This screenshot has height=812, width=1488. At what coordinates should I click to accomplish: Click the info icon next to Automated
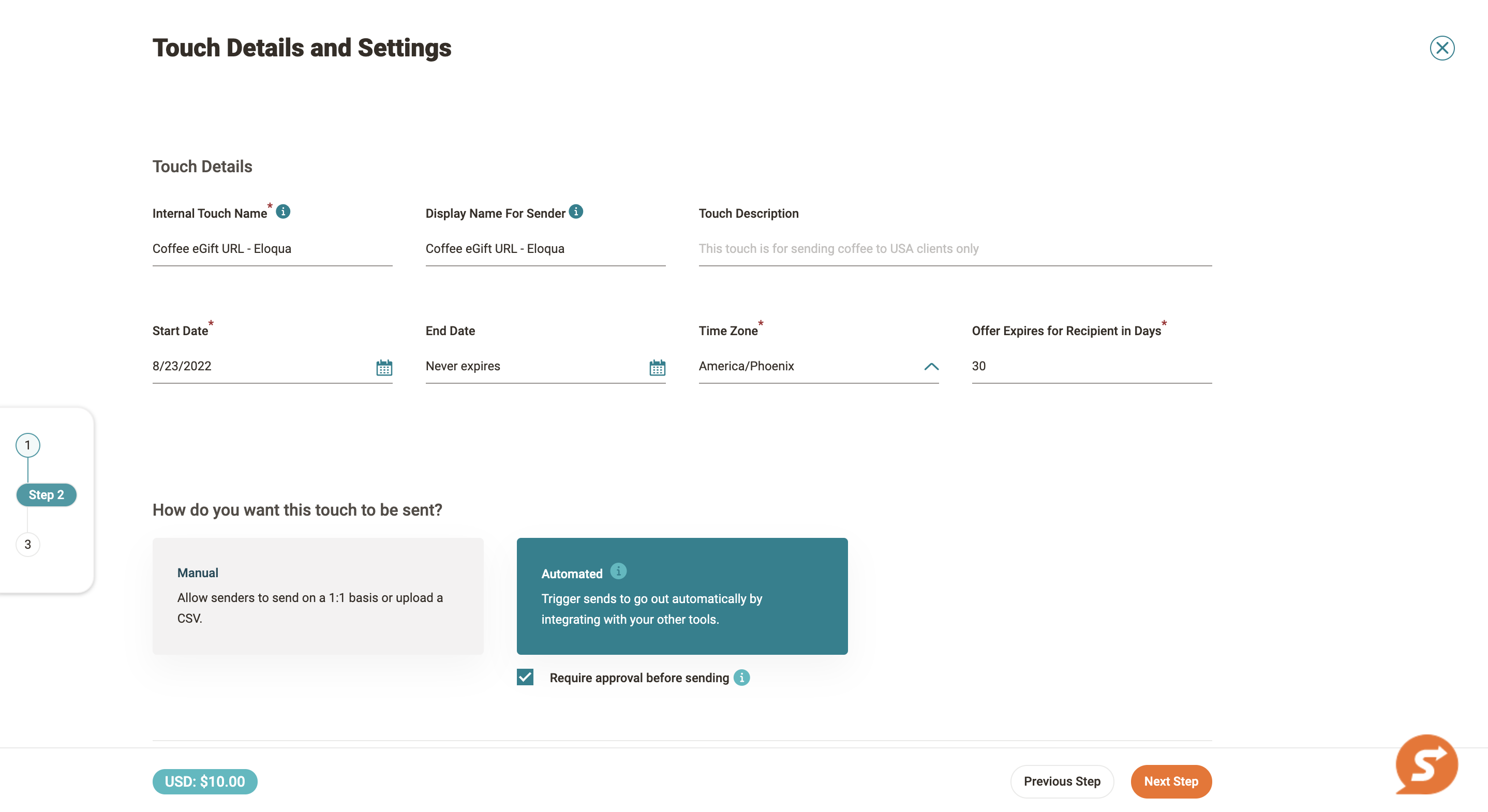tap(618, 571)
